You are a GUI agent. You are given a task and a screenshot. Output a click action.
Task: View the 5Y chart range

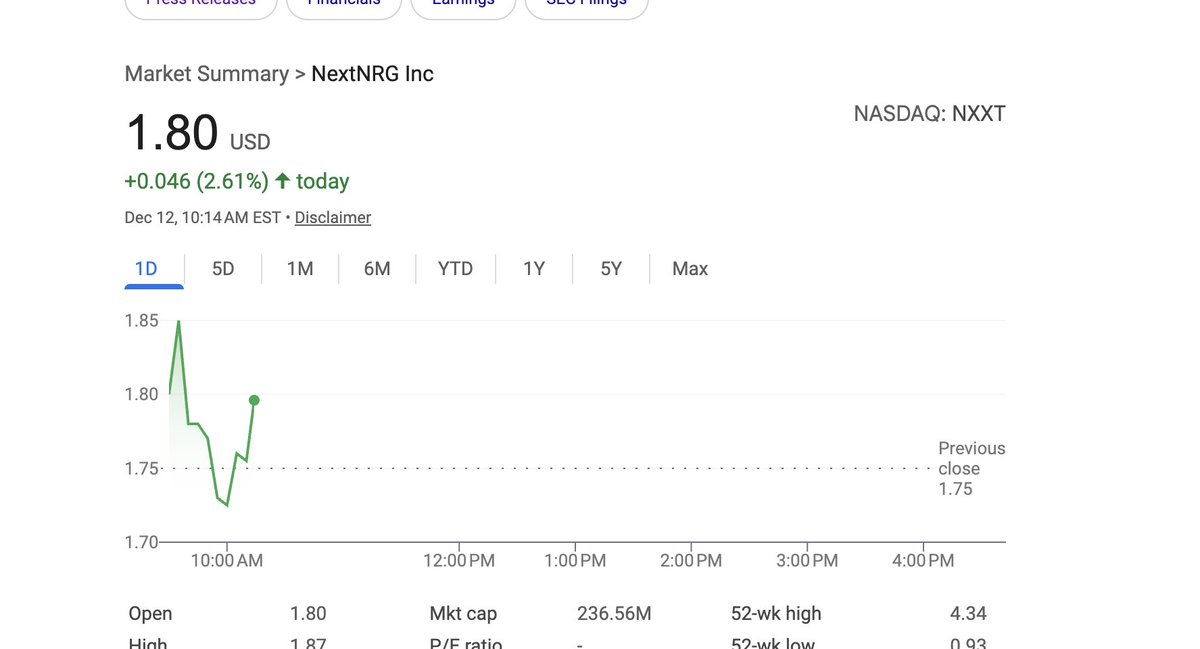(611, 269)
